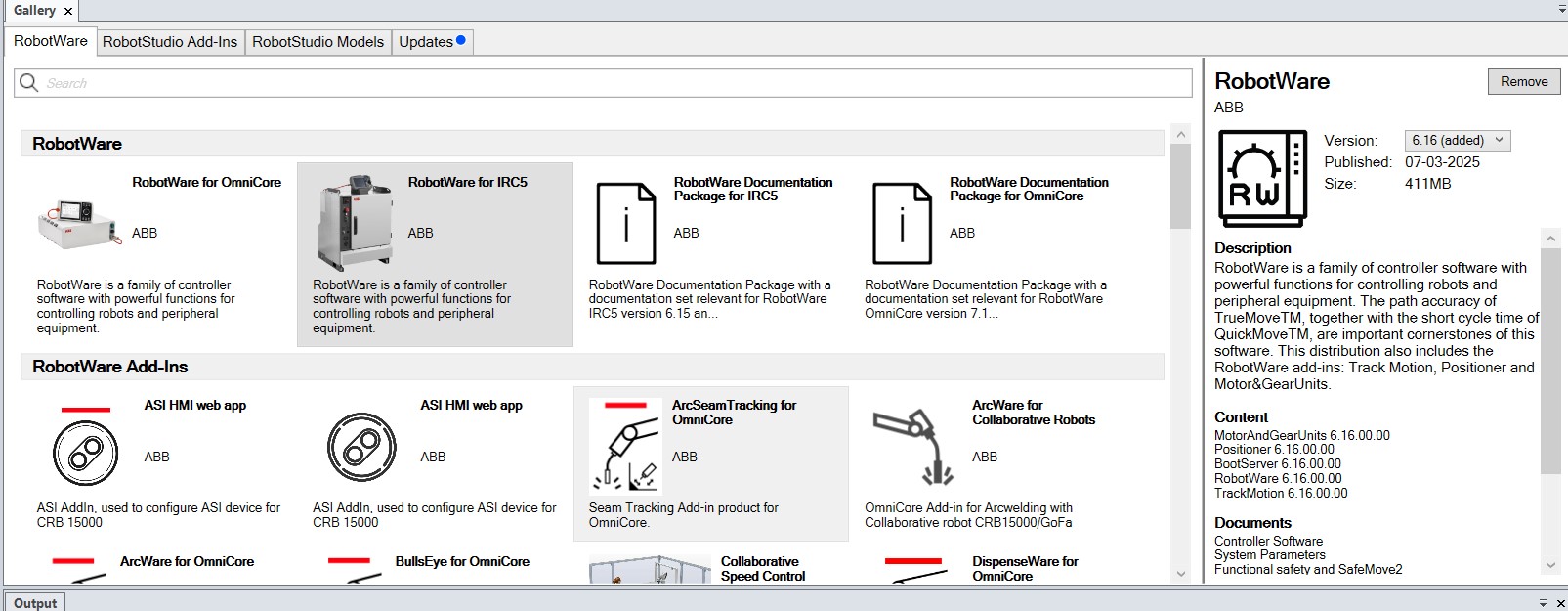Image resolution: width=1568 pixels, height=611 pixels.
Task: Click 'OmniCore Add-in for Arcwelding' description
Action: click(x=968, y=515)
